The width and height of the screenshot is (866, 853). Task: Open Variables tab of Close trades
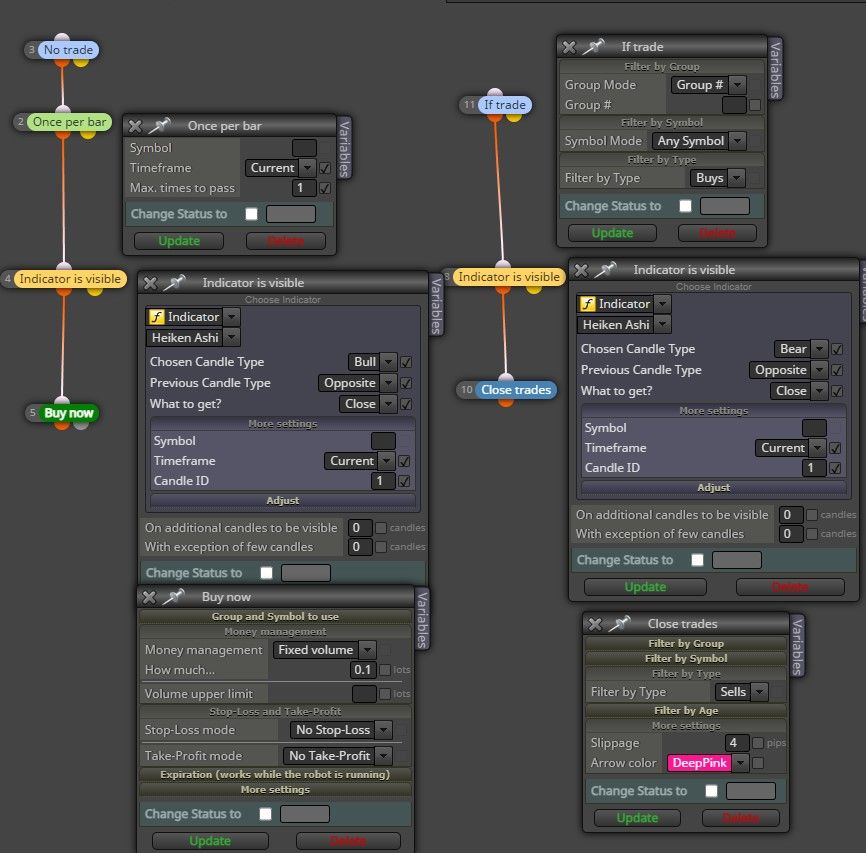coord(797,645)
